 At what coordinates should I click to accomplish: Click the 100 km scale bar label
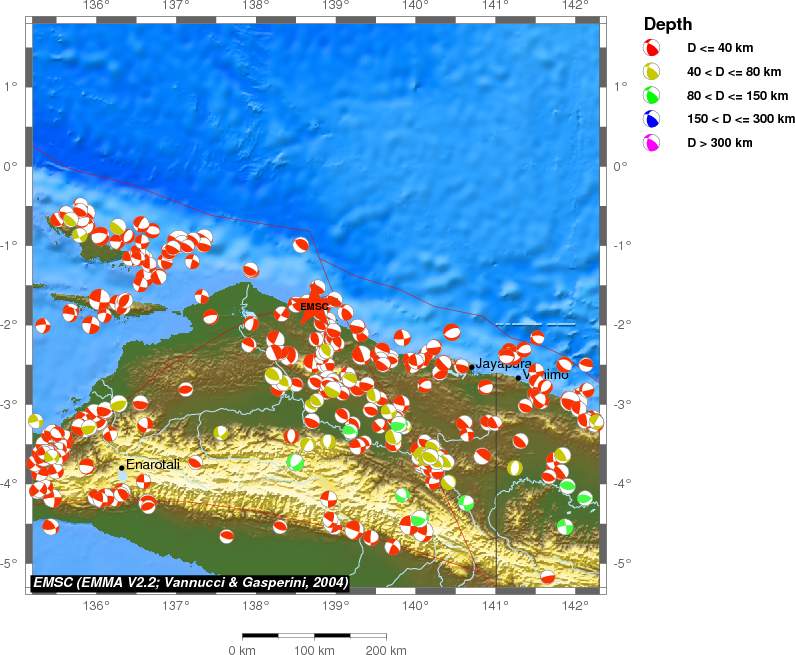[315, 651]
